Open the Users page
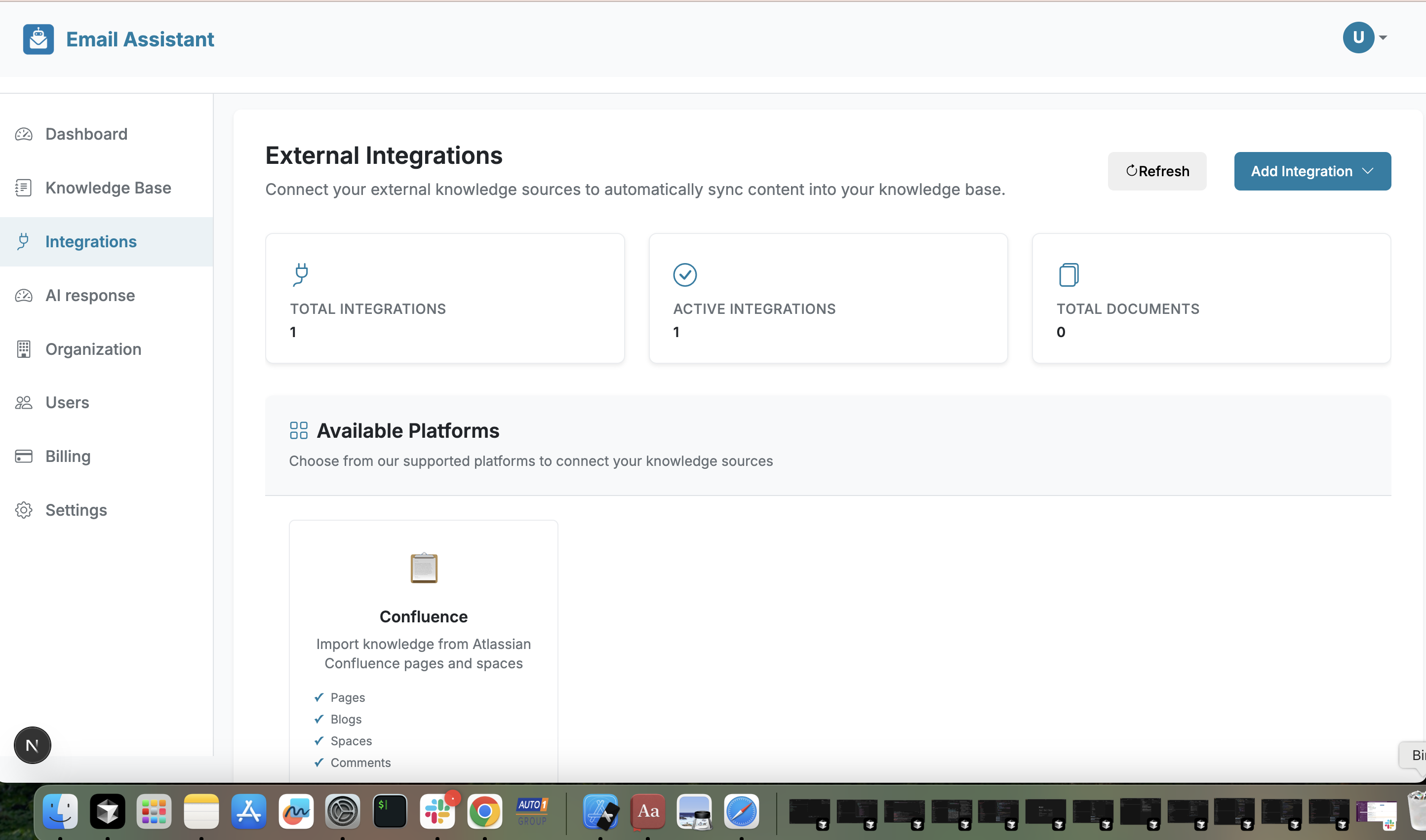The height and width of the screenshot is (840, 1426). (107, 402)
